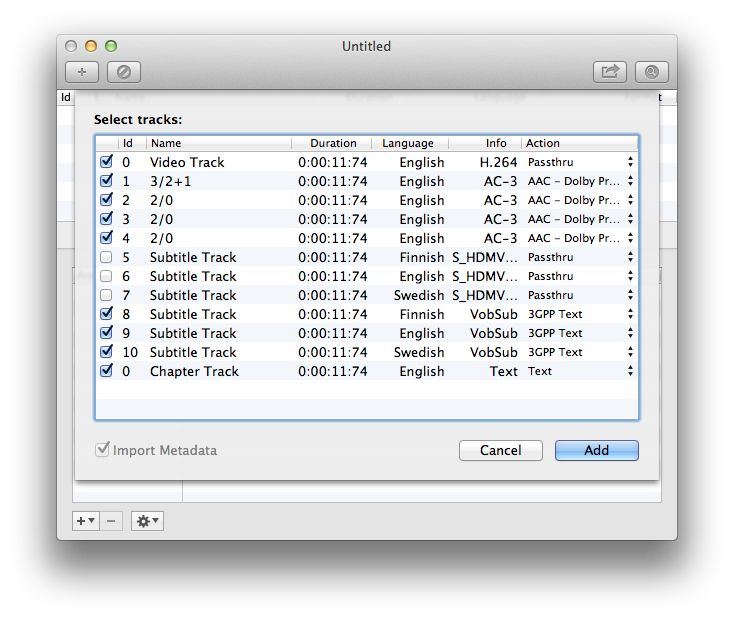Sort by the Language column header
This screenshot has width=734, height=619.
pyautogui.click(x=408, y=143)
